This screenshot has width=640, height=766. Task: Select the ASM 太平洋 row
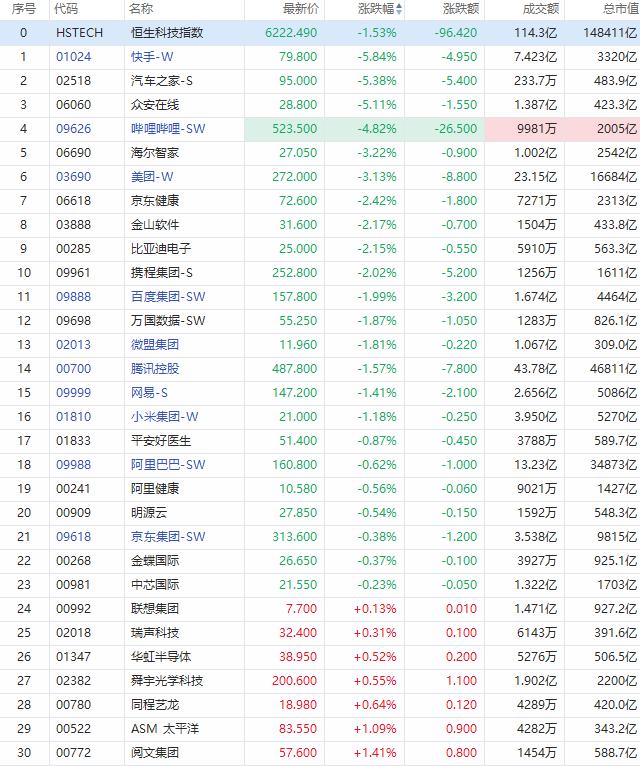point(320,728)
